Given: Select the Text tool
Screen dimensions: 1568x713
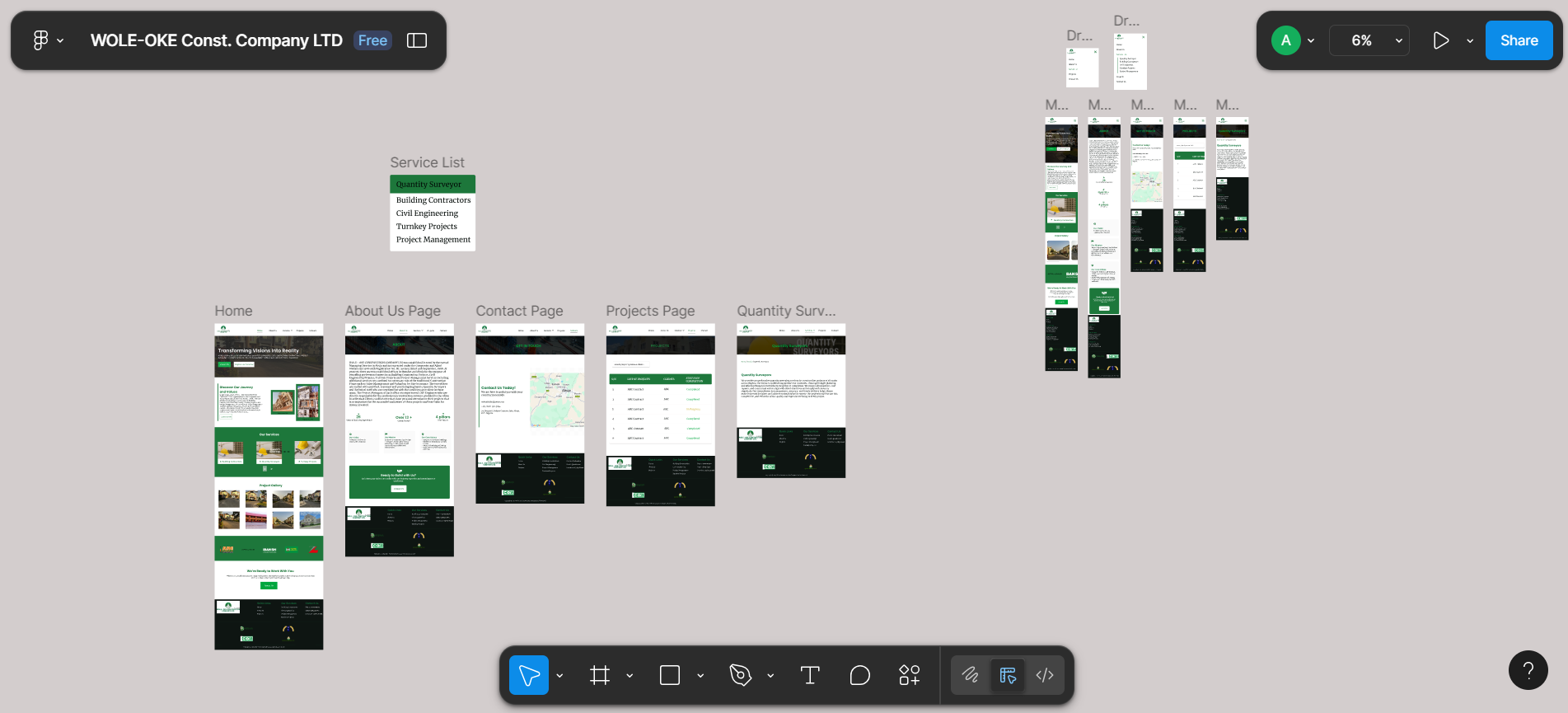Looking at the screenshot, I should pyautogui.click(x=810, y=675).
